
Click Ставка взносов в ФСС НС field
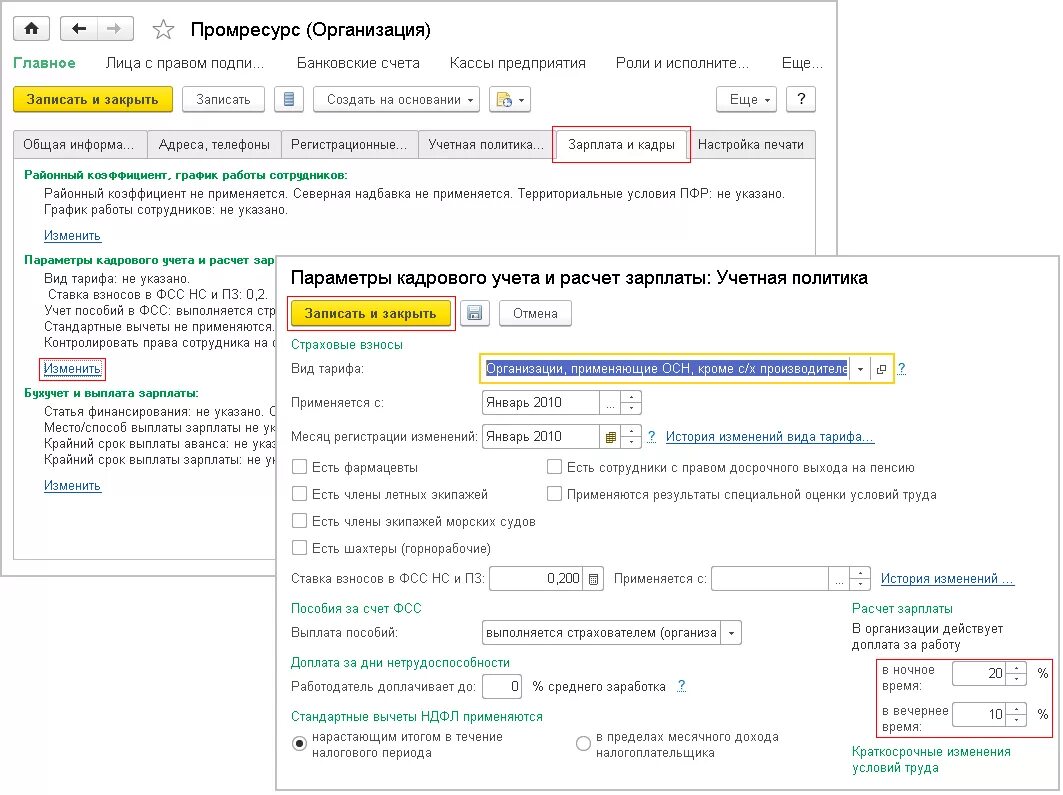pos(536,579)
